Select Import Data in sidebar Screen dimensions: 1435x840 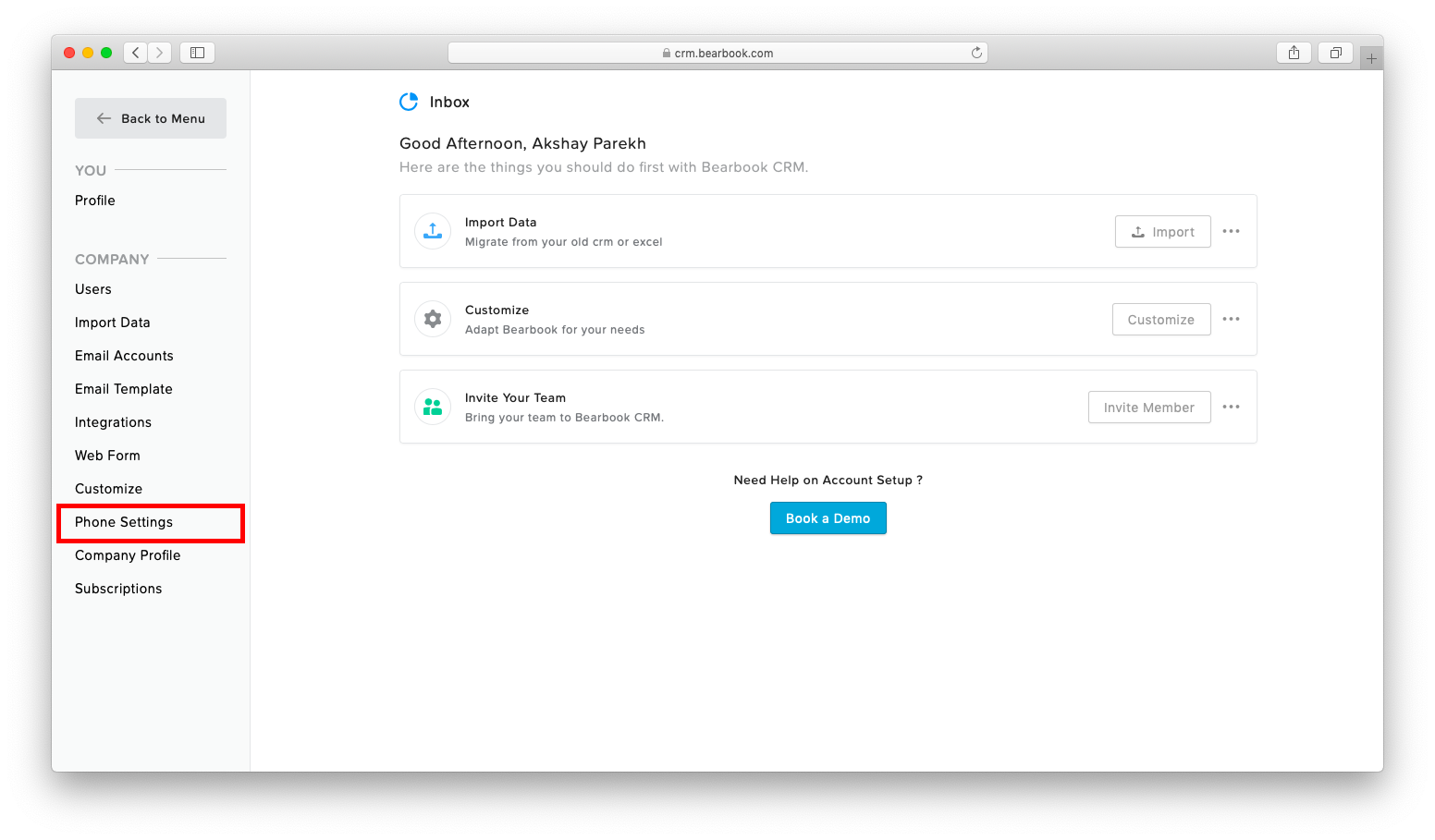pos(113,323)
